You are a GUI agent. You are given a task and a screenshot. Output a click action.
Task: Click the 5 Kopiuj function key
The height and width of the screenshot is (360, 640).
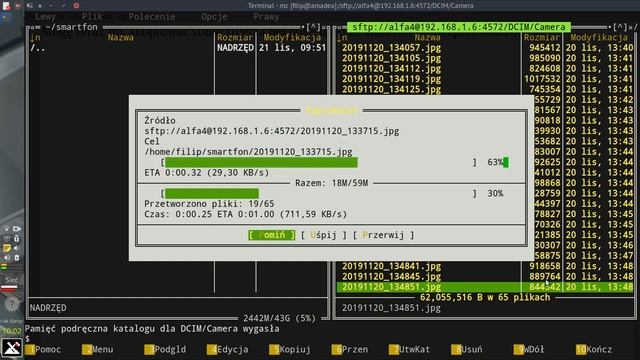(290, 349)
